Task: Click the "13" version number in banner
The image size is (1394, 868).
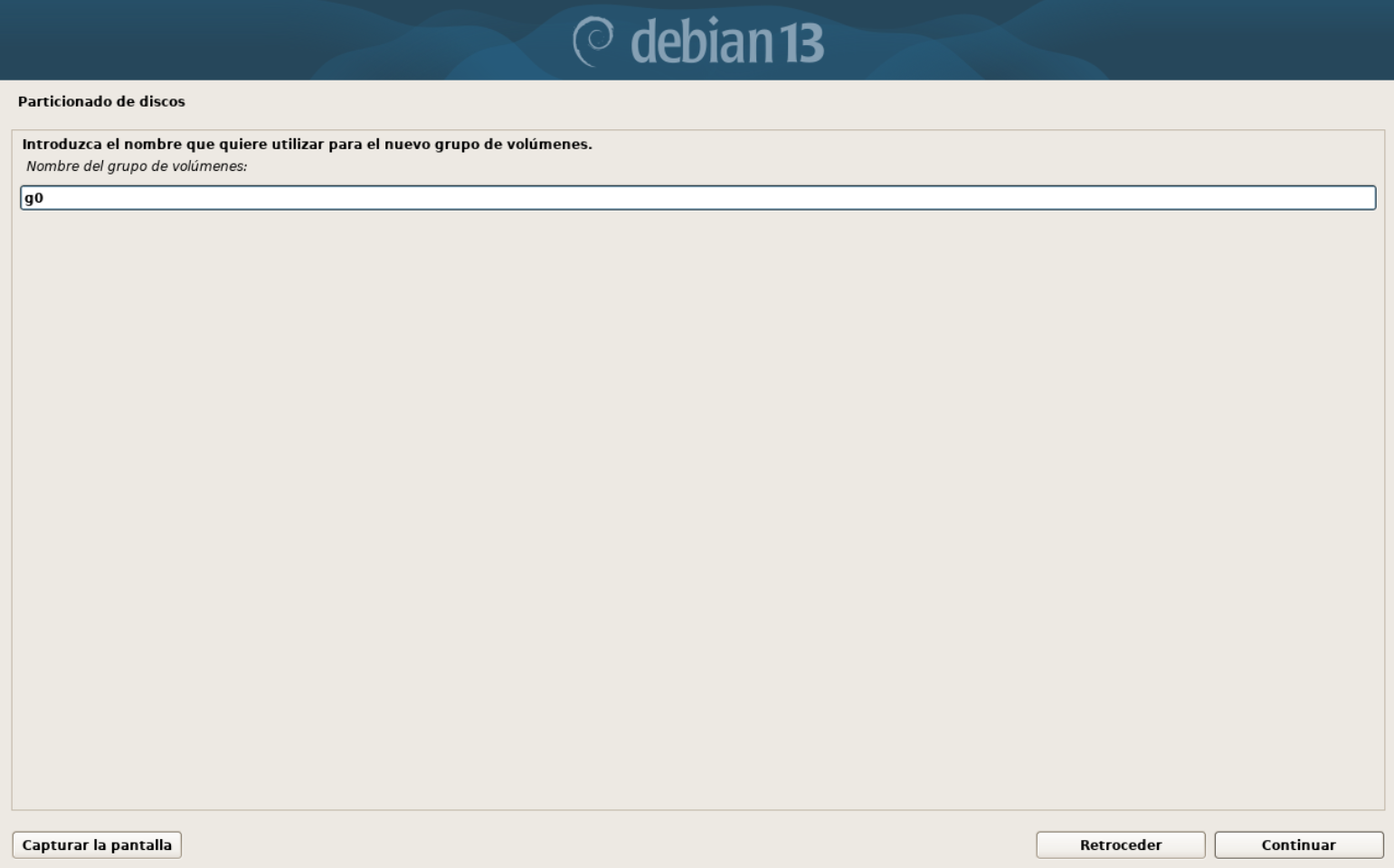Action: coord(801,42)
